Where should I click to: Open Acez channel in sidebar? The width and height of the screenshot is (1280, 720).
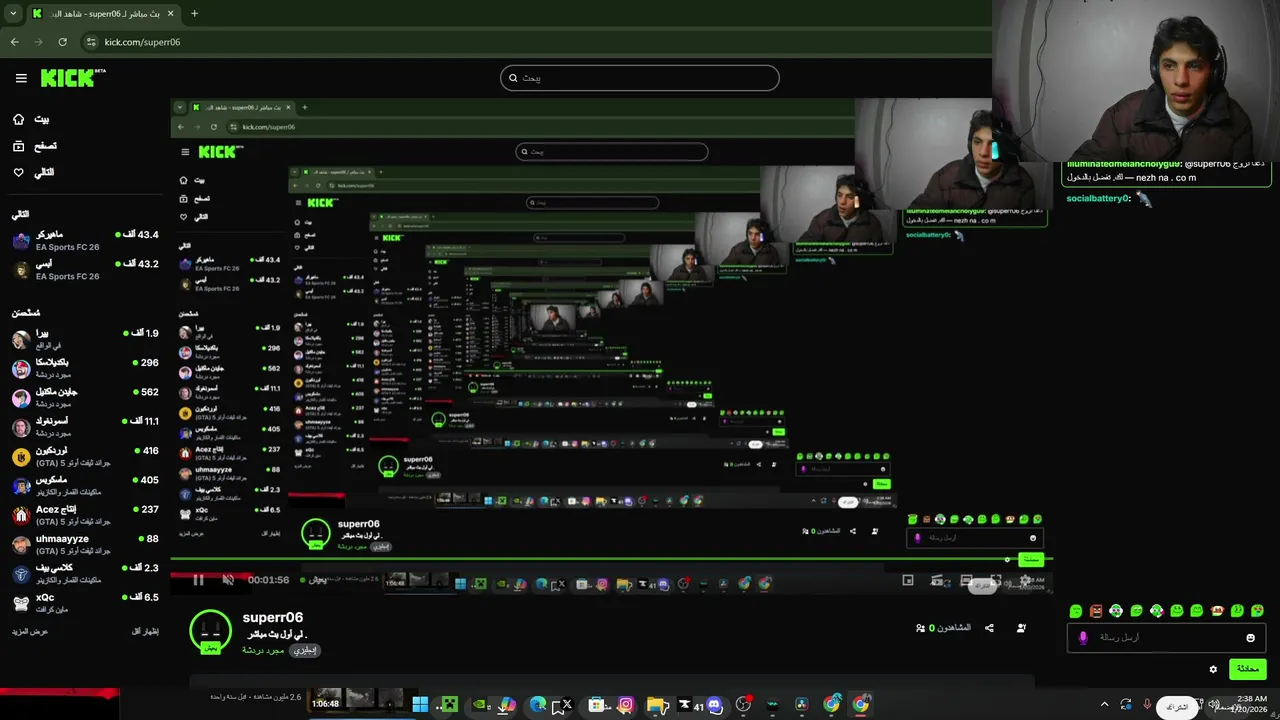[x=85, y=515]
